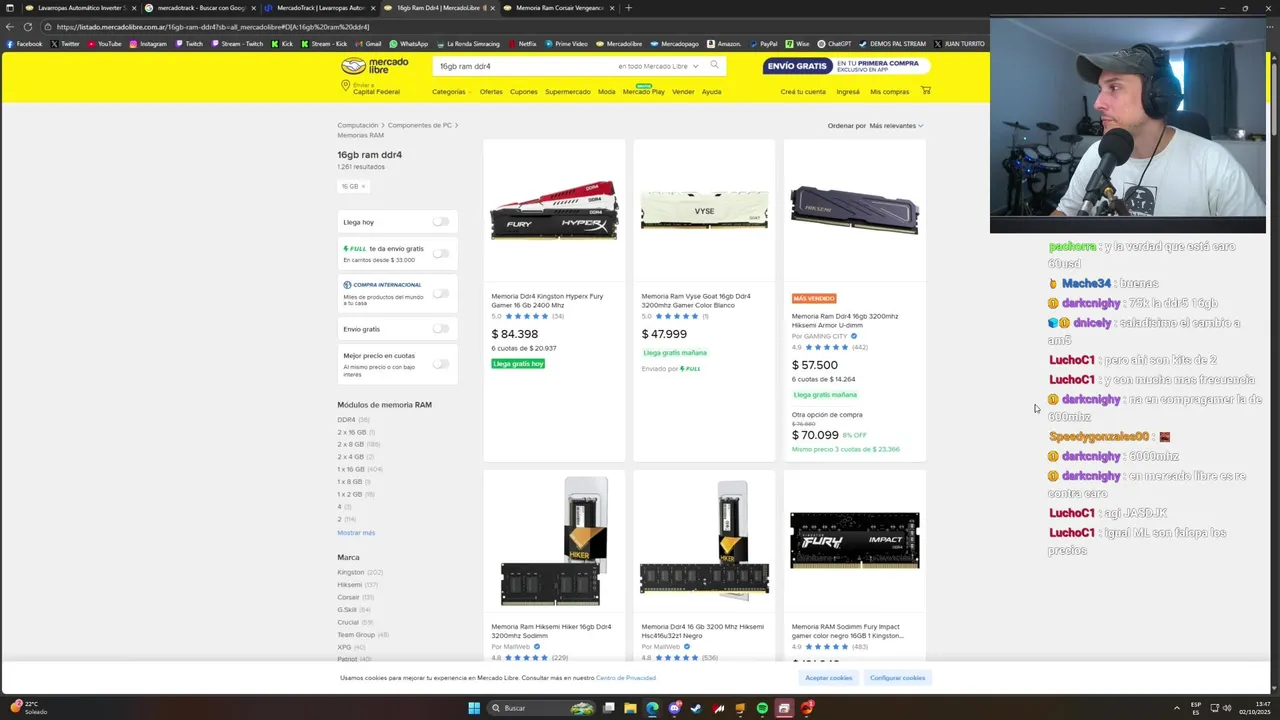This screenshot has height=720, width=1280.
Task: Open the Vyse Goat white RAM image
Action: click(x=704, y=211)
